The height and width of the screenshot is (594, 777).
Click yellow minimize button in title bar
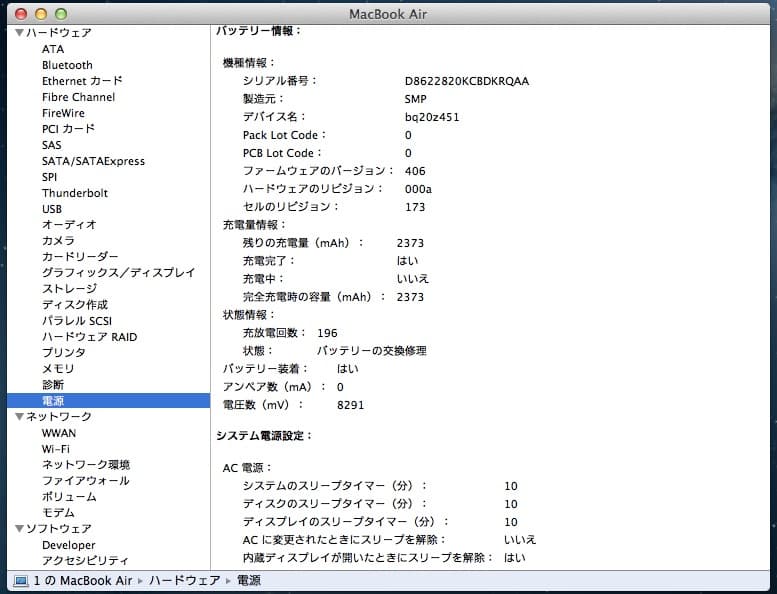[x=41, y=14]
